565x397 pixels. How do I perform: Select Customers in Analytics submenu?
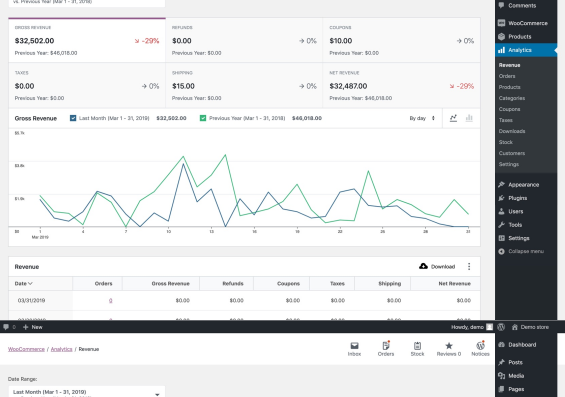tap(512, 153)
